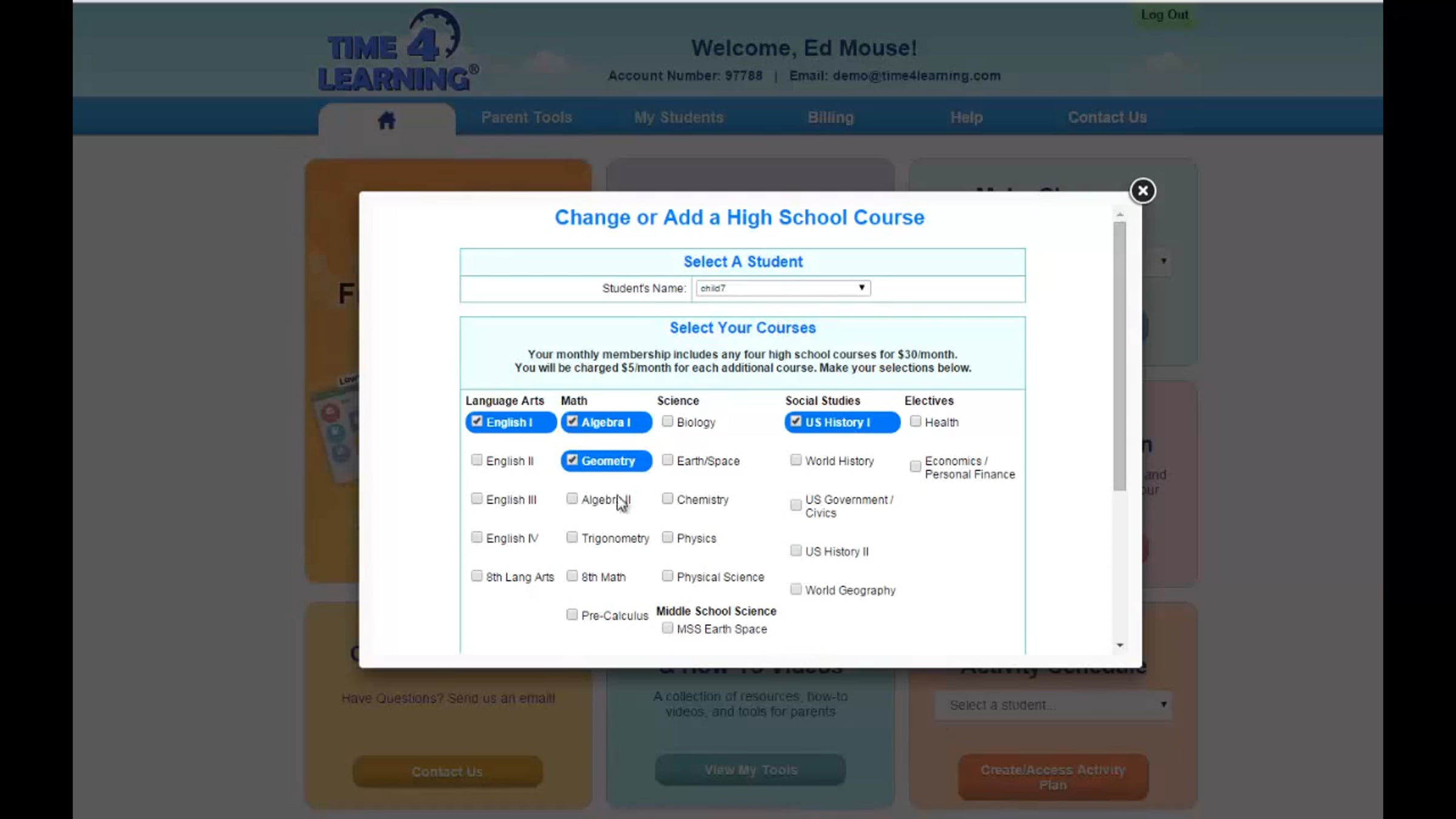The height and width of the screenshot is (819, 1456).
Task: Click the scrollbar up arrow in dialog
Action: tap(1120, 215)
